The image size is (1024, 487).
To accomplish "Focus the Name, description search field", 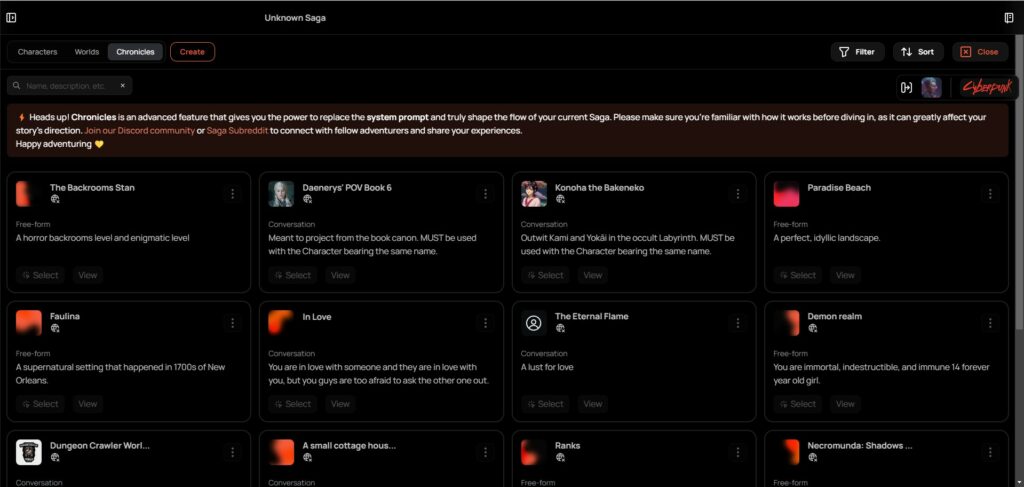I will [70, 86].
